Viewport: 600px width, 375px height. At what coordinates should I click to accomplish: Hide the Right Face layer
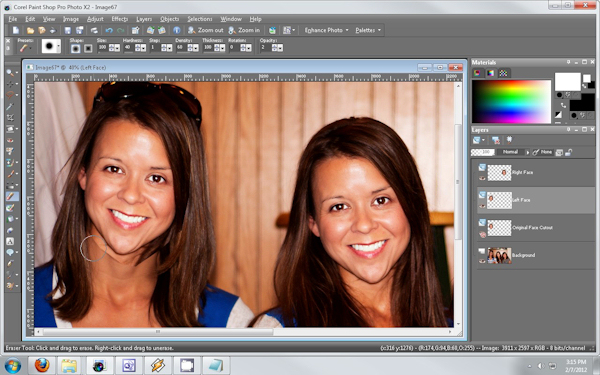pos(482,178)
